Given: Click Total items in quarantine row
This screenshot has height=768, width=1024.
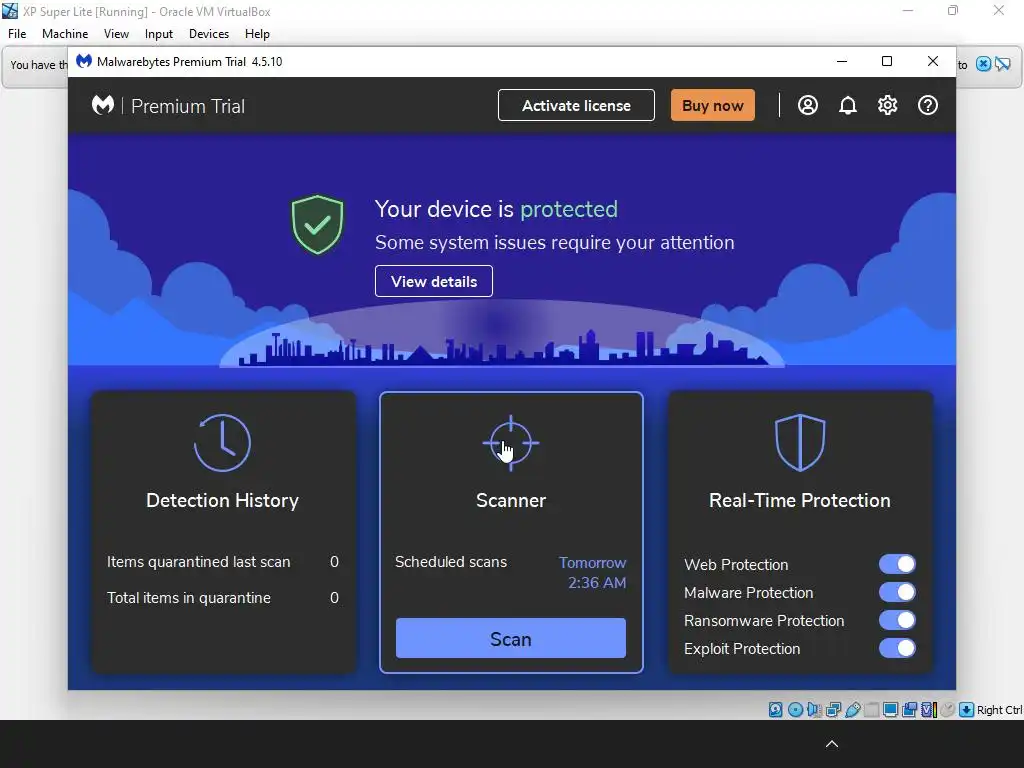Looking at the screenshot, I should [223, 598].
